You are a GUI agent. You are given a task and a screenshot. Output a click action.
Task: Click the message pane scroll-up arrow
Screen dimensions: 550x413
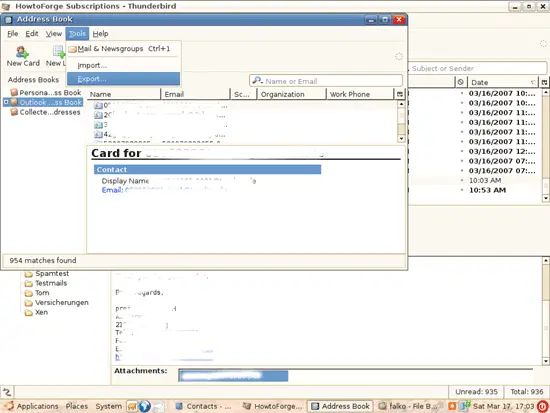[545, 260]
